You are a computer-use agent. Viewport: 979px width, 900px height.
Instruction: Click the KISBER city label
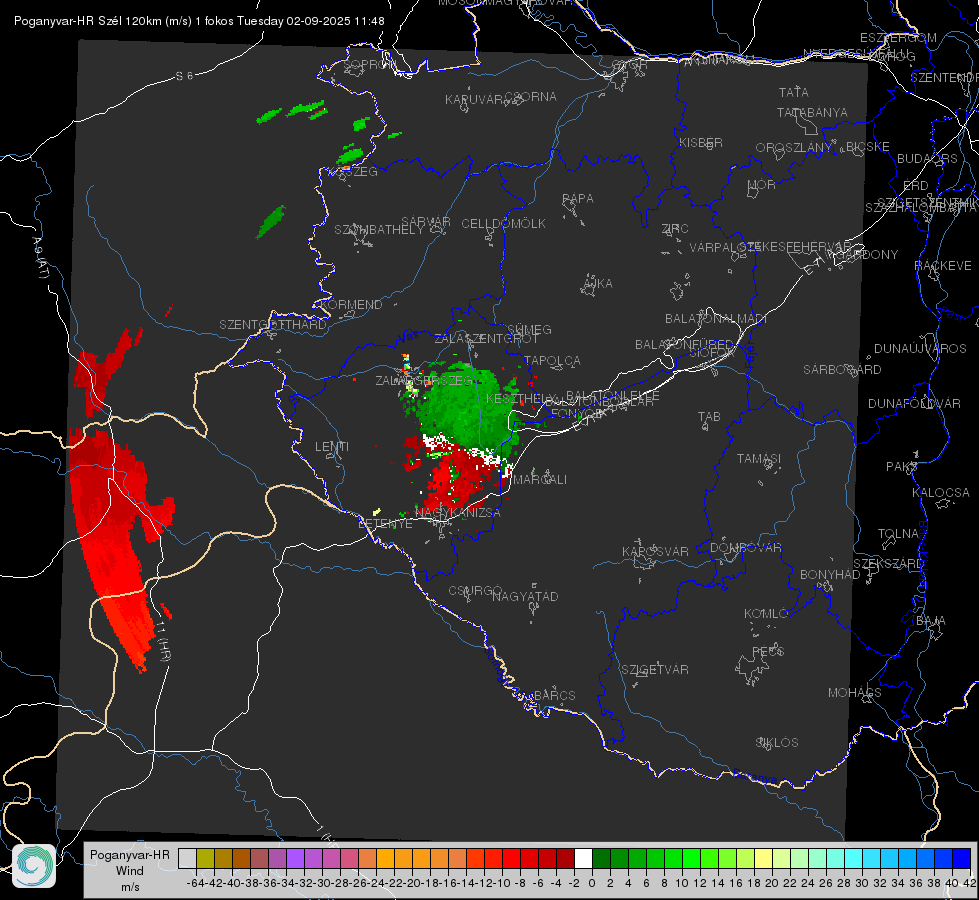pyautogui.click(x=701, y=143)
